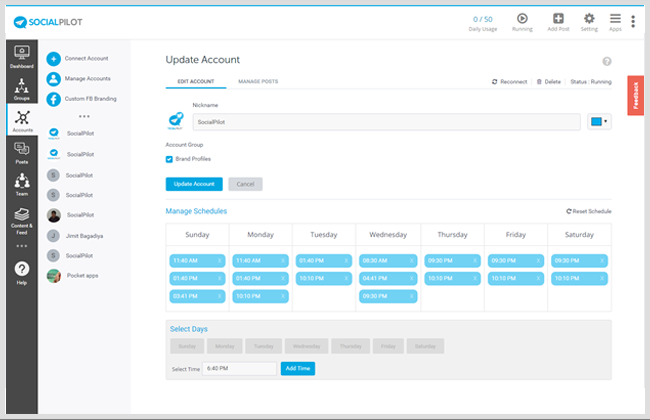Click the Connect Account plus icon

point(53,59)
